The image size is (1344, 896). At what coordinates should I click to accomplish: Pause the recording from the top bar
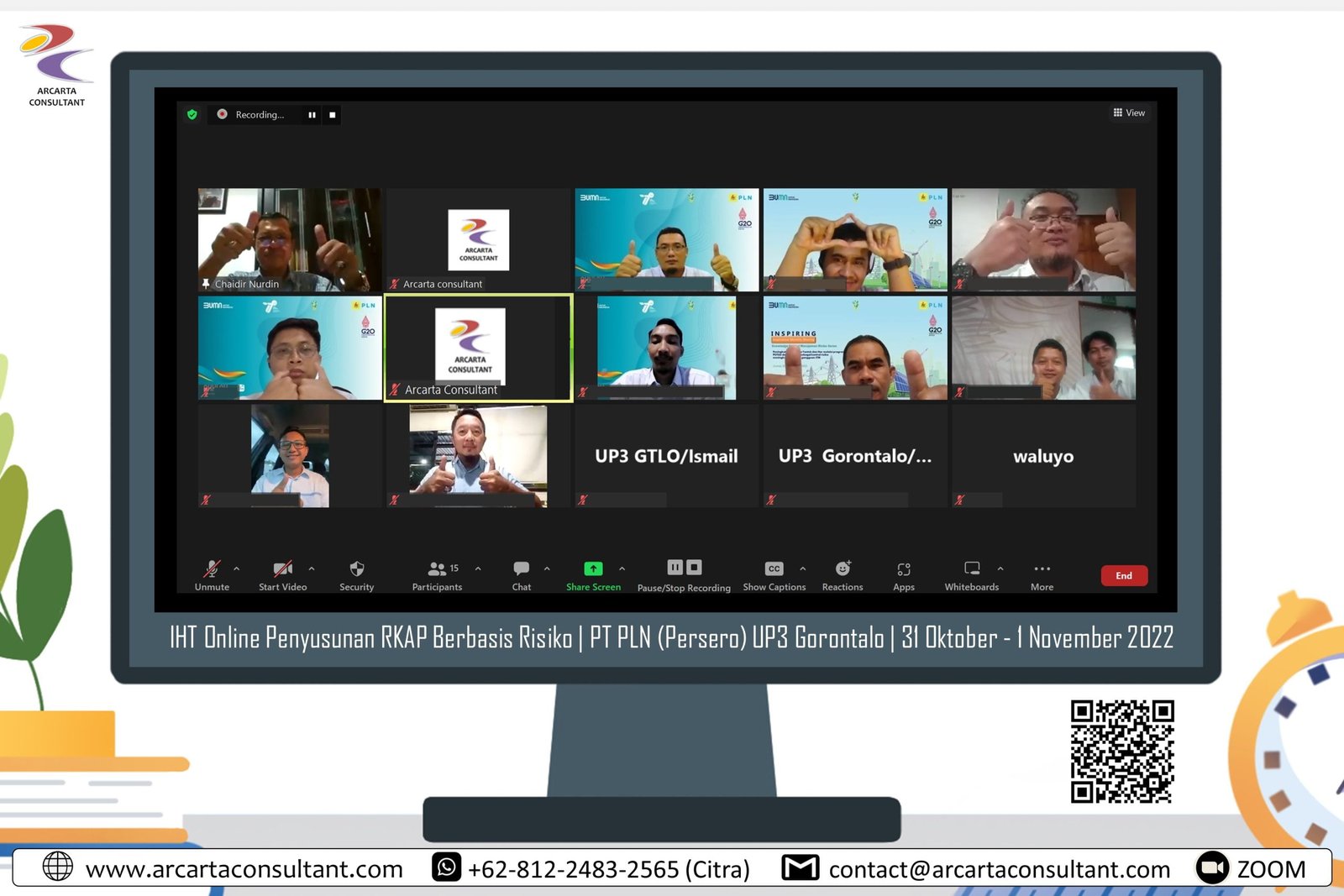[x=312, y=115]
